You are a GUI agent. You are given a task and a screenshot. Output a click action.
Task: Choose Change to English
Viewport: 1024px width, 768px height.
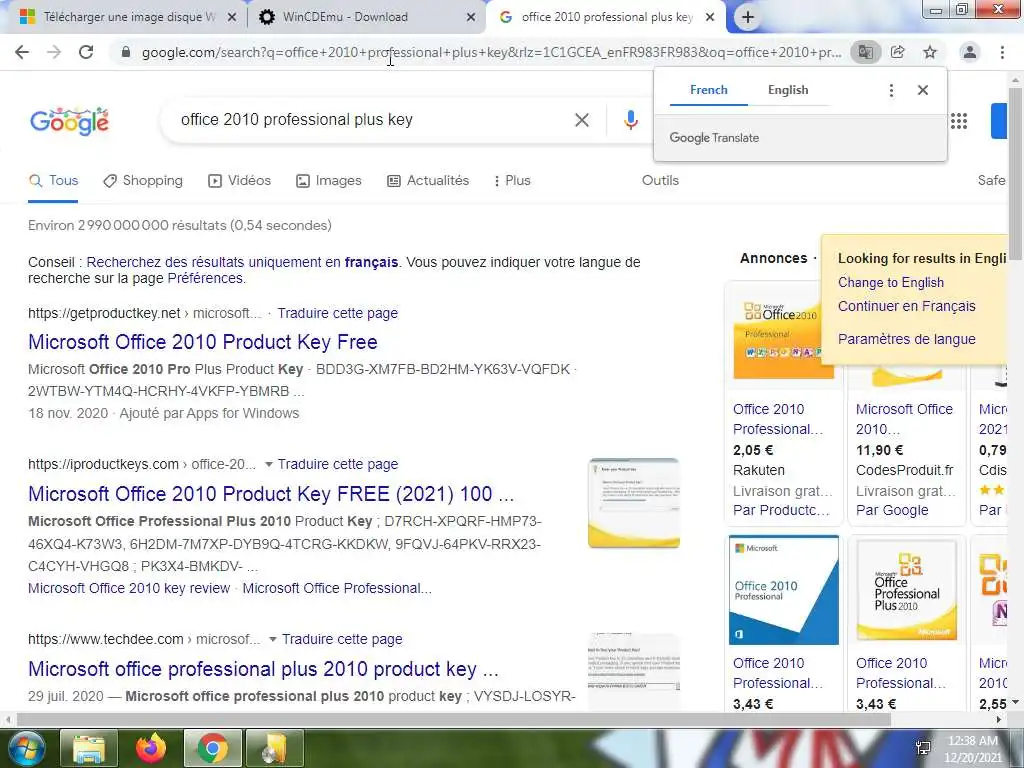click(x=891, y=283)
